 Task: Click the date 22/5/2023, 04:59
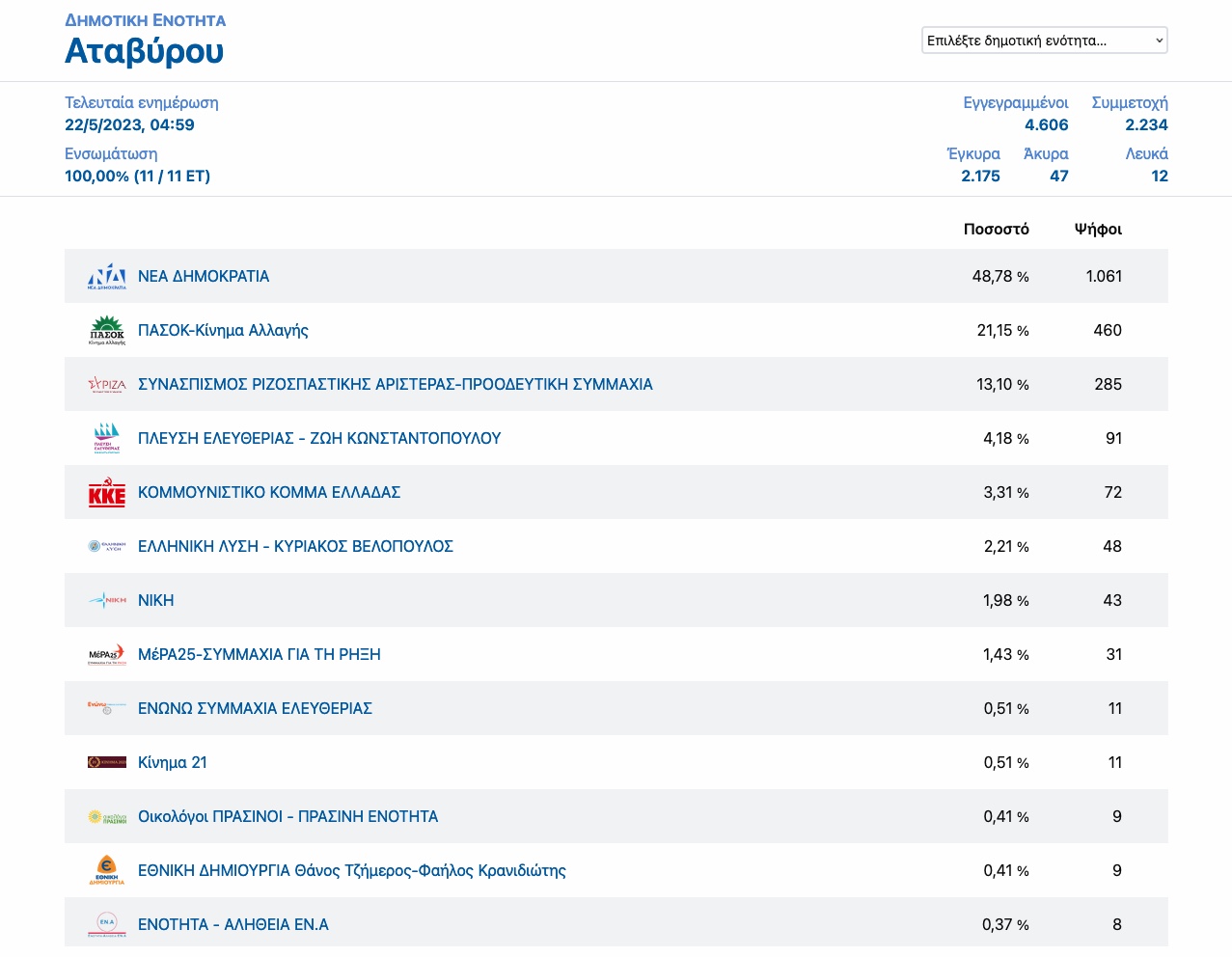[x=129, y=124]
